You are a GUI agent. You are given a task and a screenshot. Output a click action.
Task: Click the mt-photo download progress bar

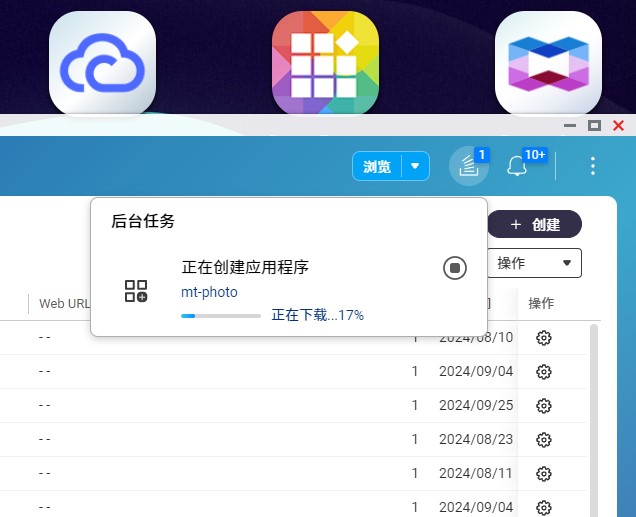tap(220, 315)
